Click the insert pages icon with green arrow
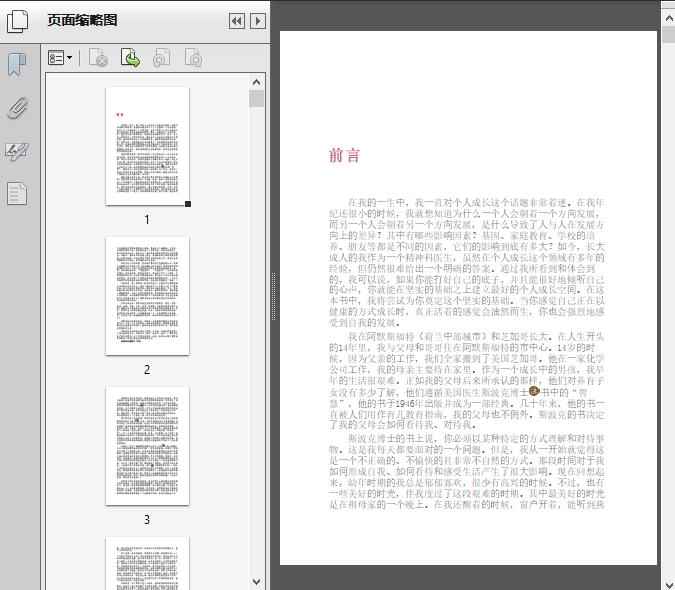675x590 pixels. (x=130, y=58)
